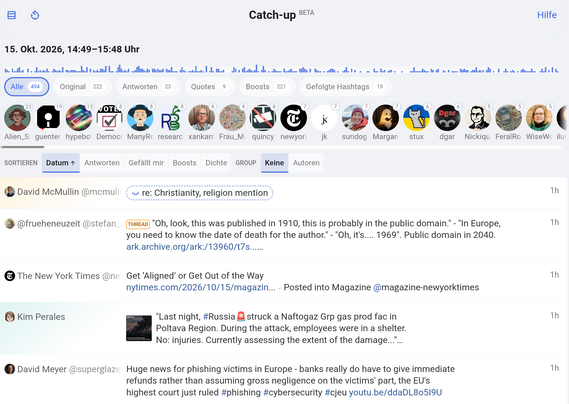Screen dimensions: 569x404
Task: Select the Quotes 9 filter
Action: click(x=210, y=87)
